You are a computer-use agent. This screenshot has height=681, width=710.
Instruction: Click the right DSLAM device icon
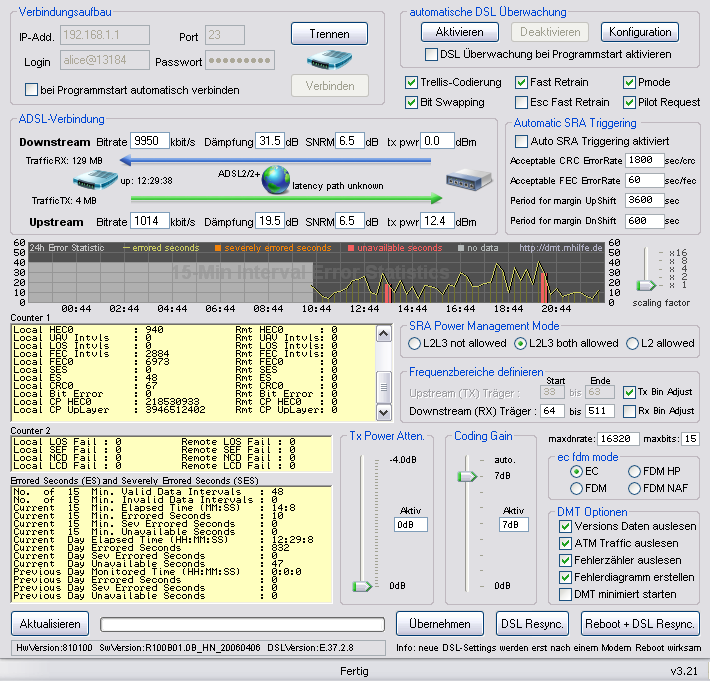pyautogui.click(x=467, y=182)
